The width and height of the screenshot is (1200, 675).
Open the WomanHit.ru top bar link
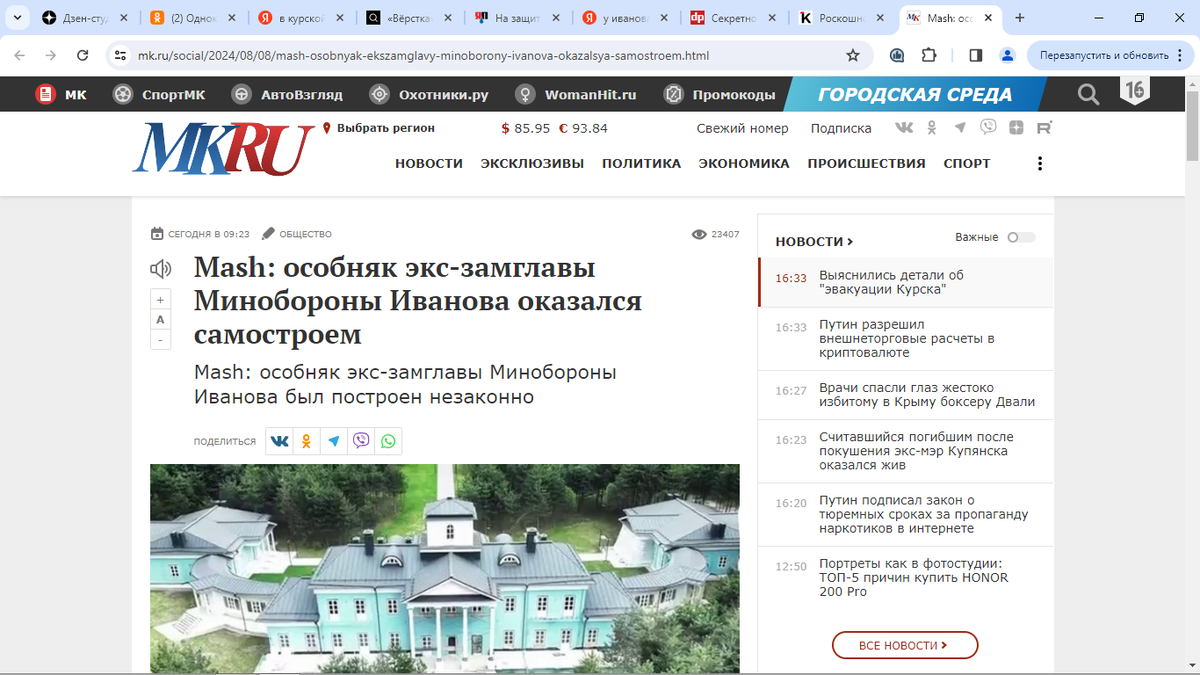(x=576, y=95)
